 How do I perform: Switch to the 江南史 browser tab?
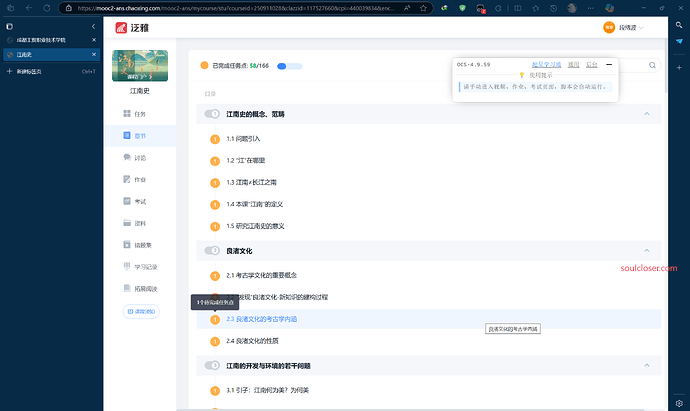[51, 55]
